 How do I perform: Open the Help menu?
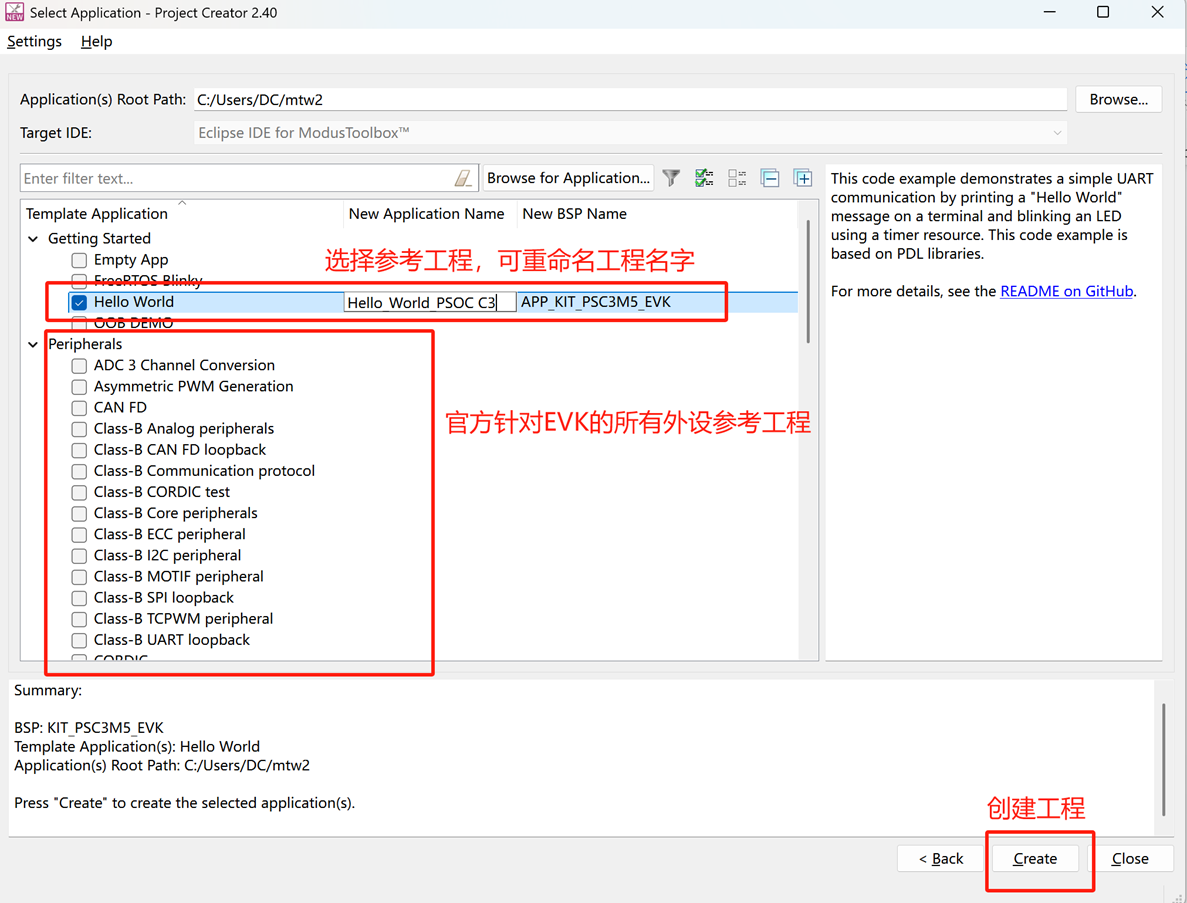click(96, 41)
